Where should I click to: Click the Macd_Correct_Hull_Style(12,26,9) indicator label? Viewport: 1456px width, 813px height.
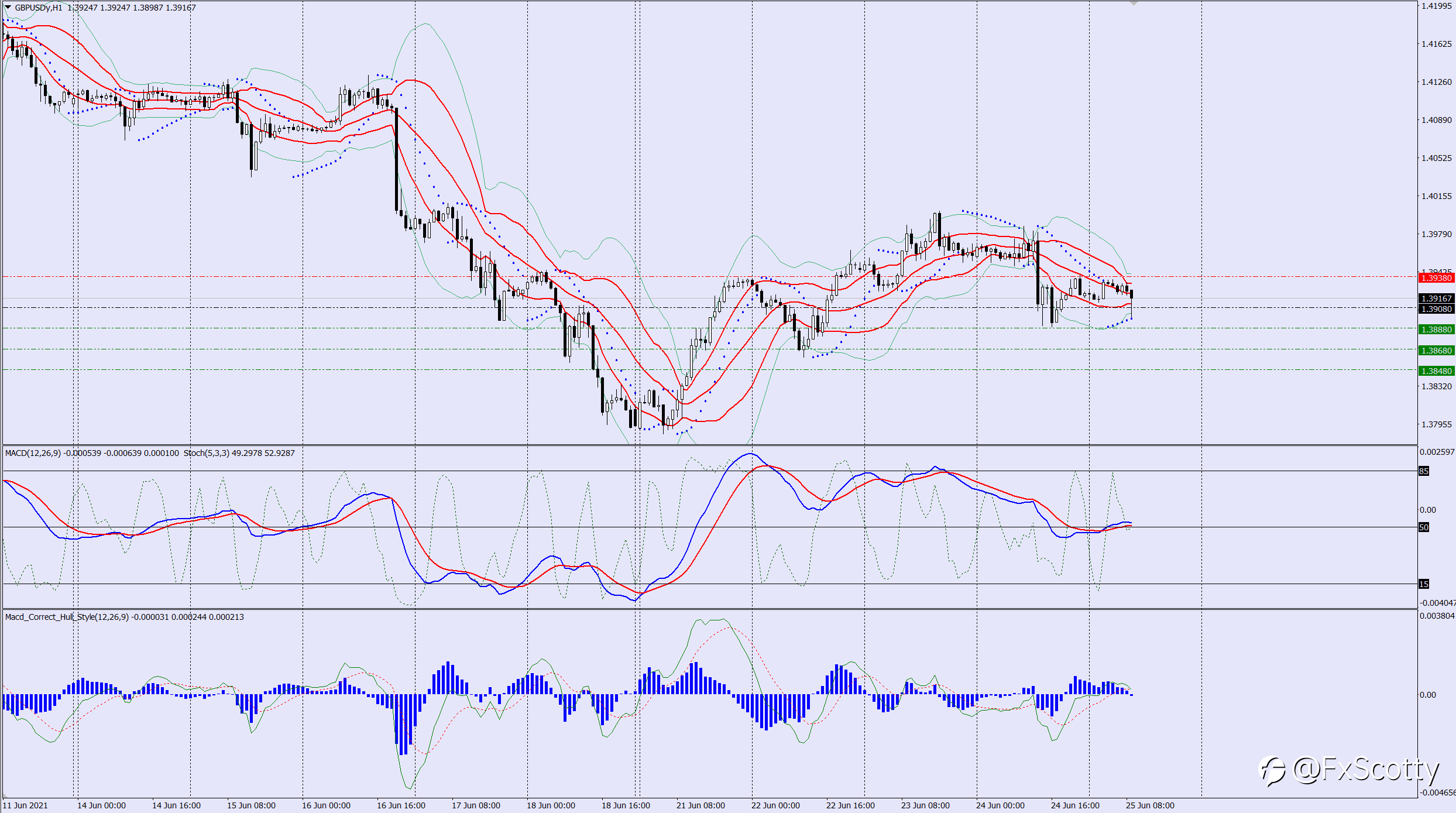click(x=67, y=617)
